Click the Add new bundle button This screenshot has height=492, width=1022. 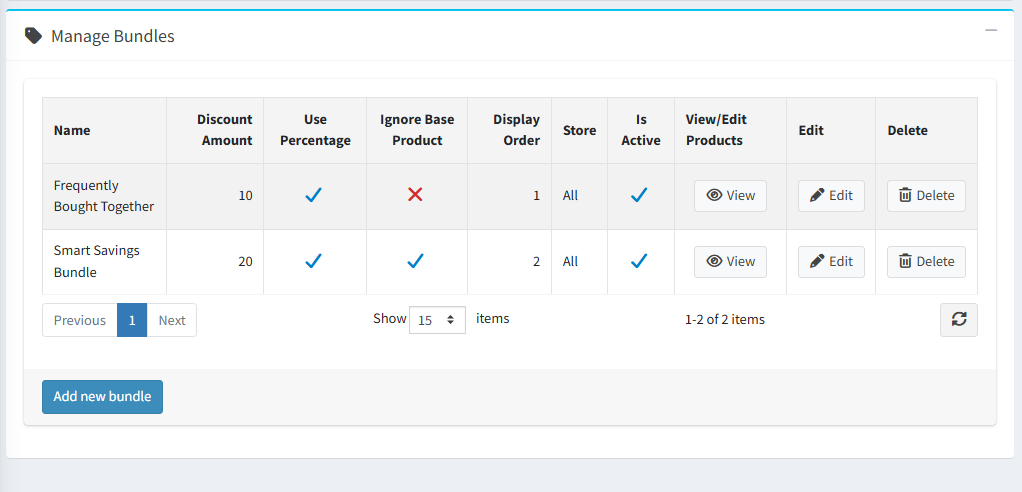[102, 397]
